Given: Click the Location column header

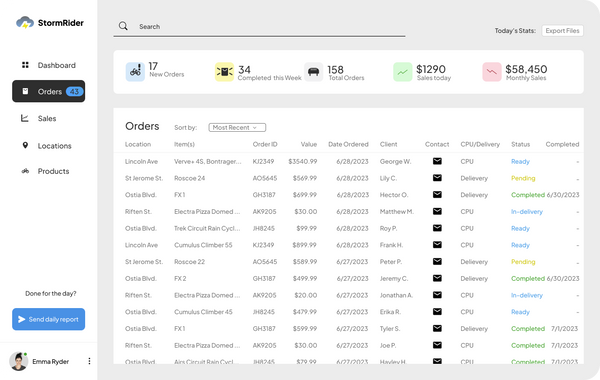Looking at the screenshot, I should click(x=138, y=144).
